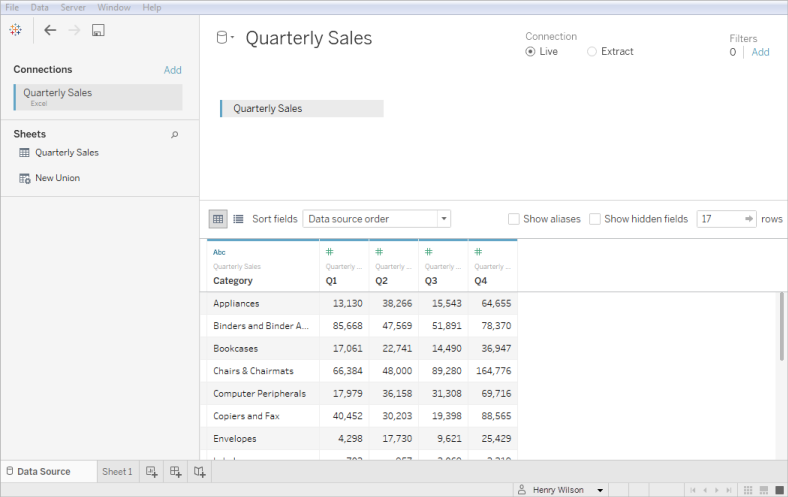
Task: Click the 4,298 value cell
Action: 344,439
